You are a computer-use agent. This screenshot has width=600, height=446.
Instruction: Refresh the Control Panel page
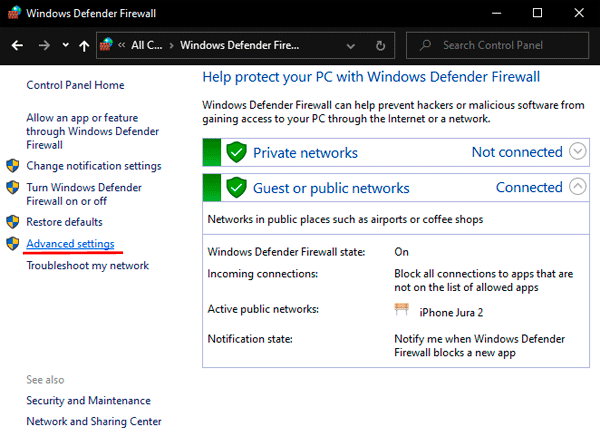click(x=380, y=45)
